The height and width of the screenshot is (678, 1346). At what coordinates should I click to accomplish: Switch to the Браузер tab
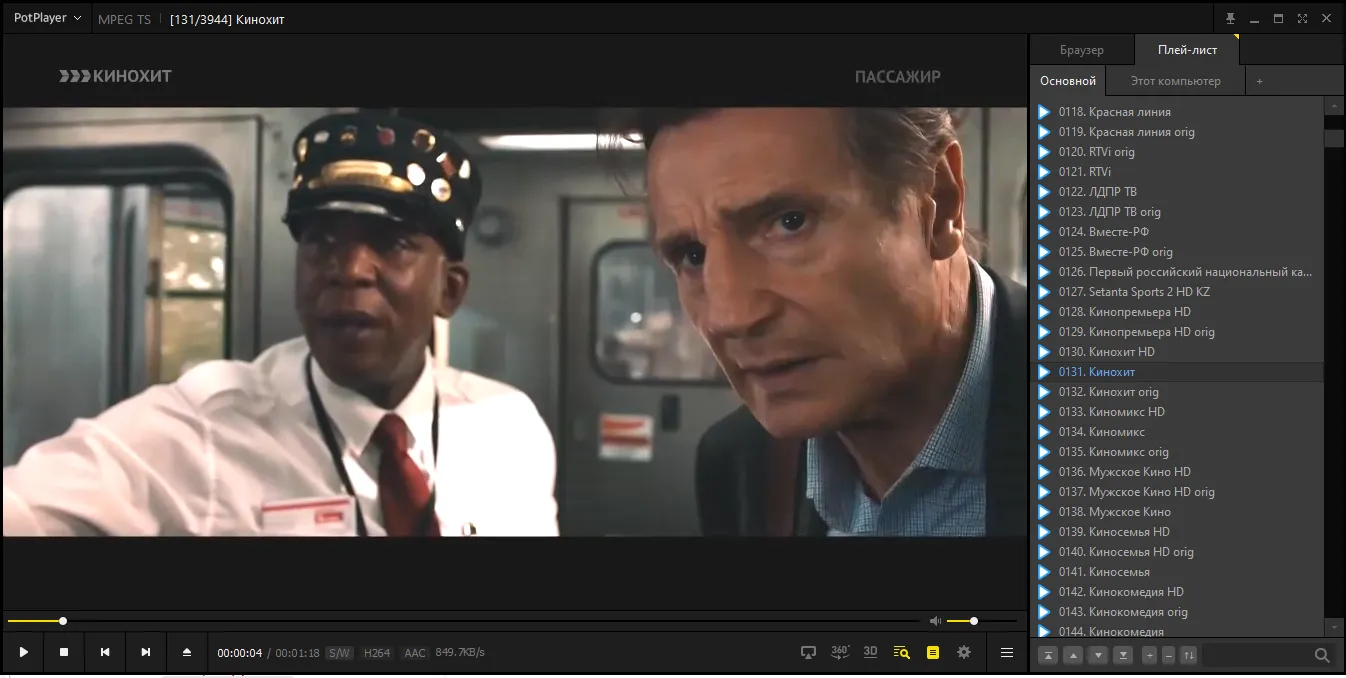[x=1082, y=50]
